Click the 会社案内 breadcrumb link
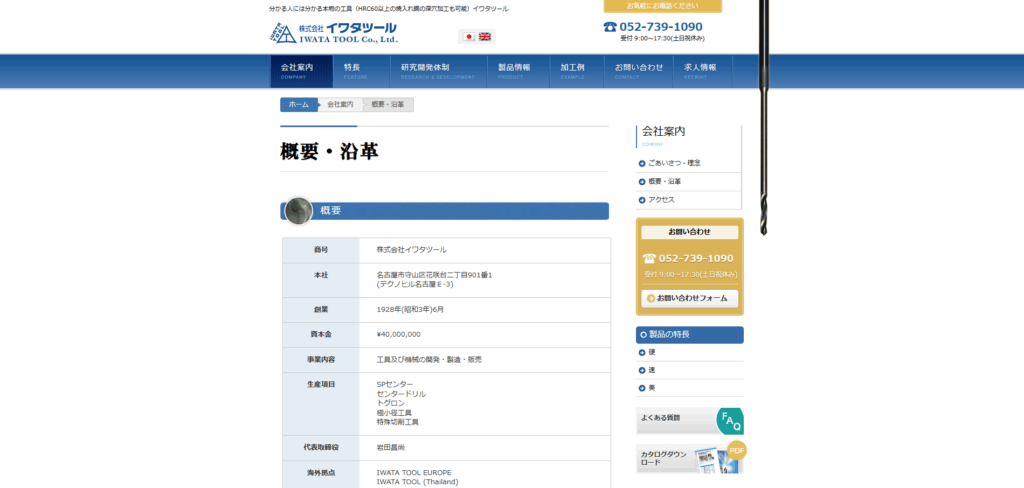This screenshot has height=488, width=1024. [340, 105]
